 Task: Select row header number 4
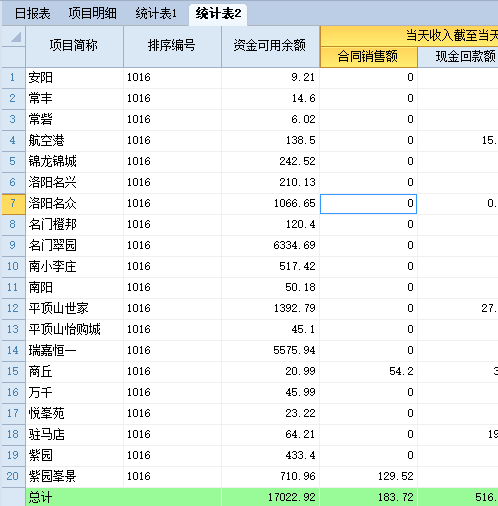14,141
